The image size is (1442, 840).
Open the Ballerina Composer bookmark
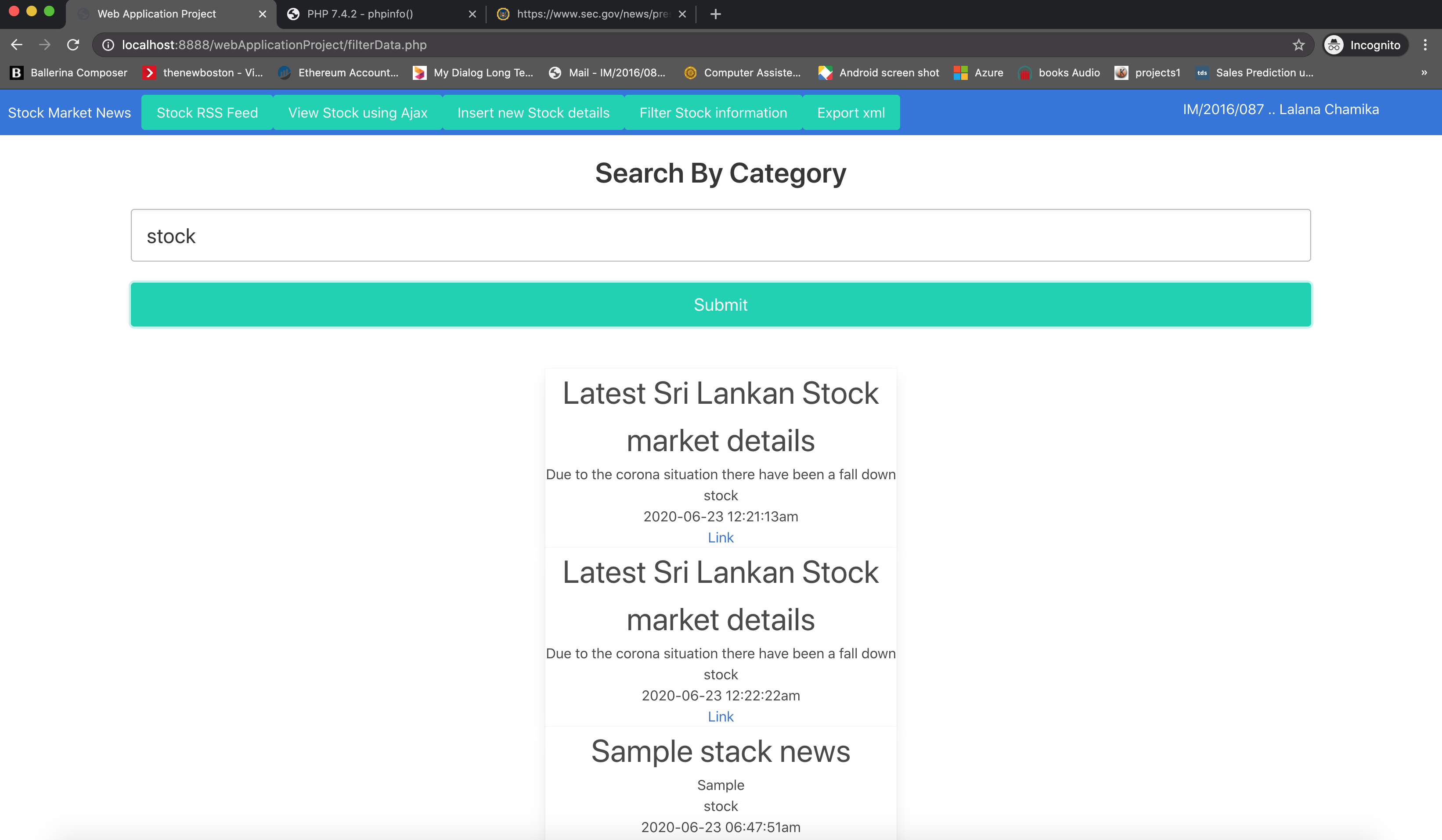(x=68, y=72)
